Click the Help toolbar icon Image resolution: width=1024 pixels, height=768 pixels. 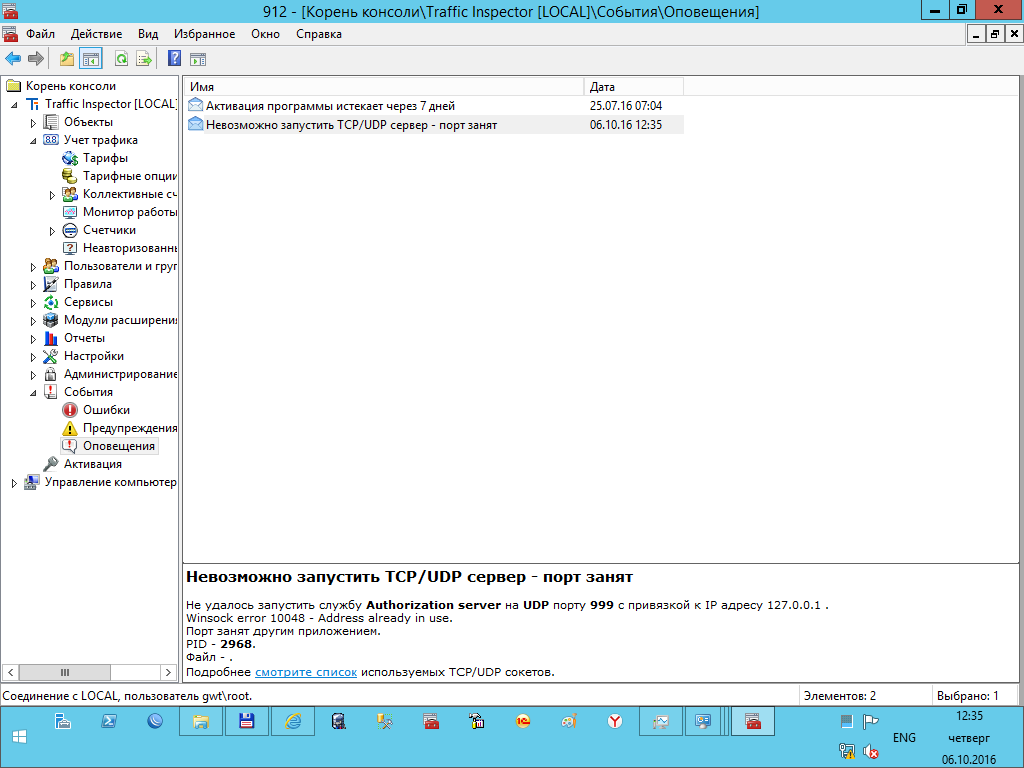174,59
